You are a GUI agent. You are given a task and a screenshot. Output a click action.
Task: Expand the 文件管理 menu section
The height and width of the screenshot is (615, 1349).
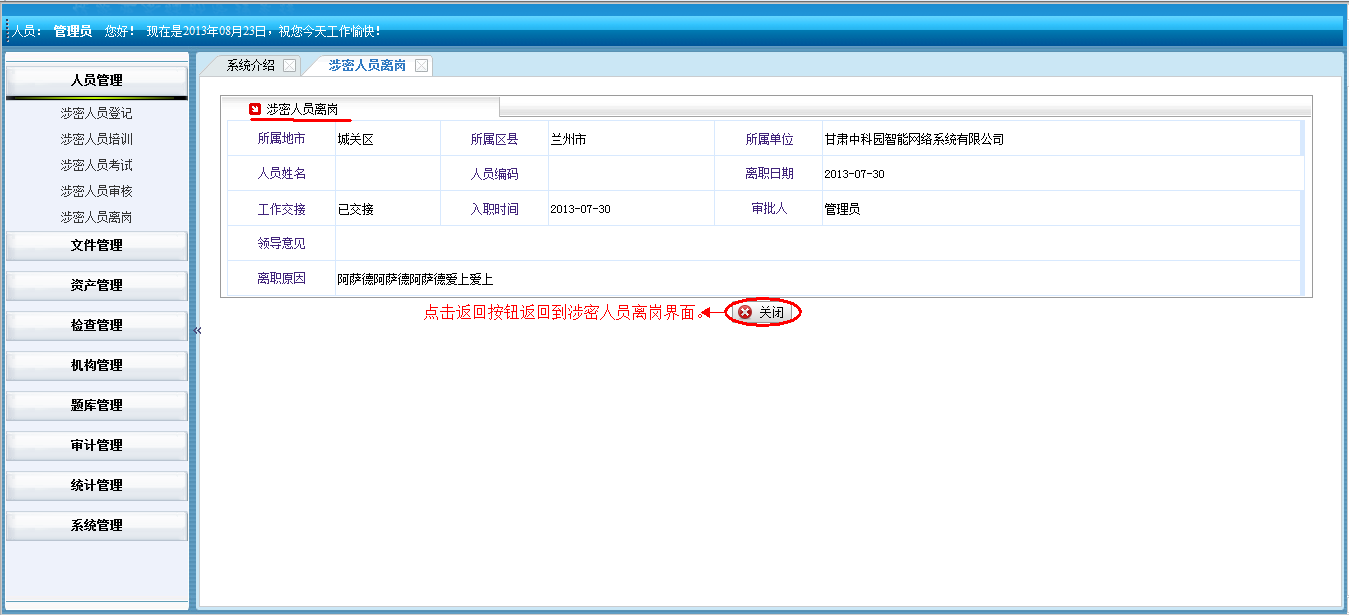tap(97, 245)
